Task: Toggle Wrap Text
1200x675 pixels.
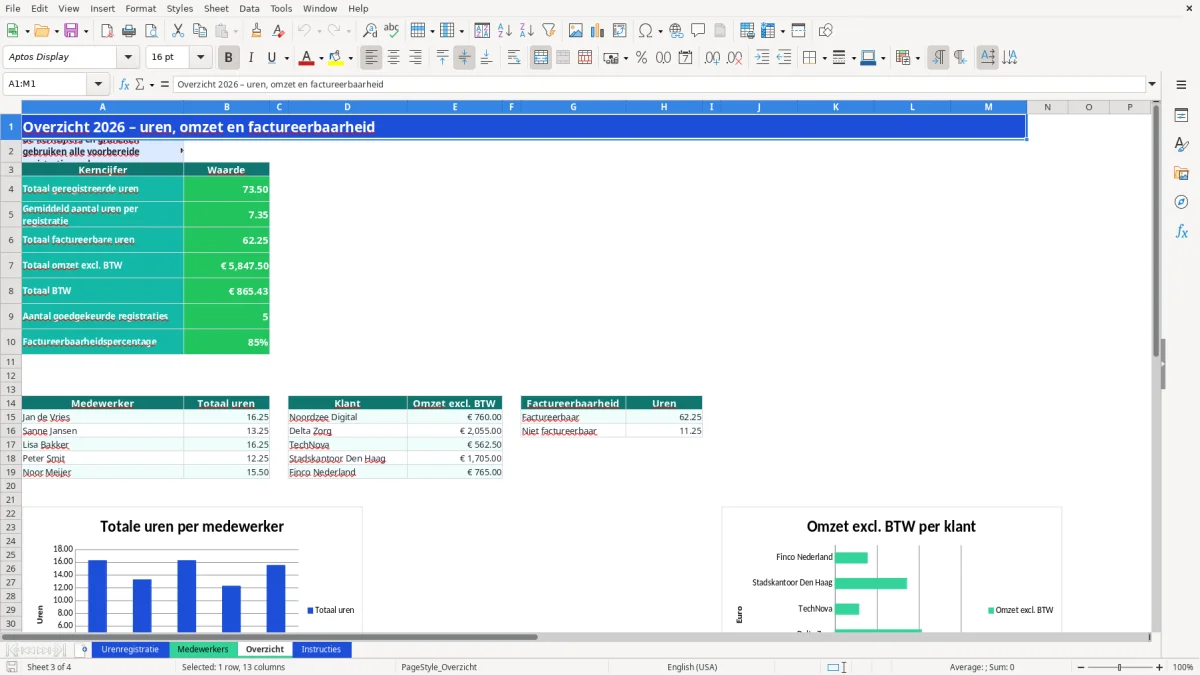Action: (514, 58)
